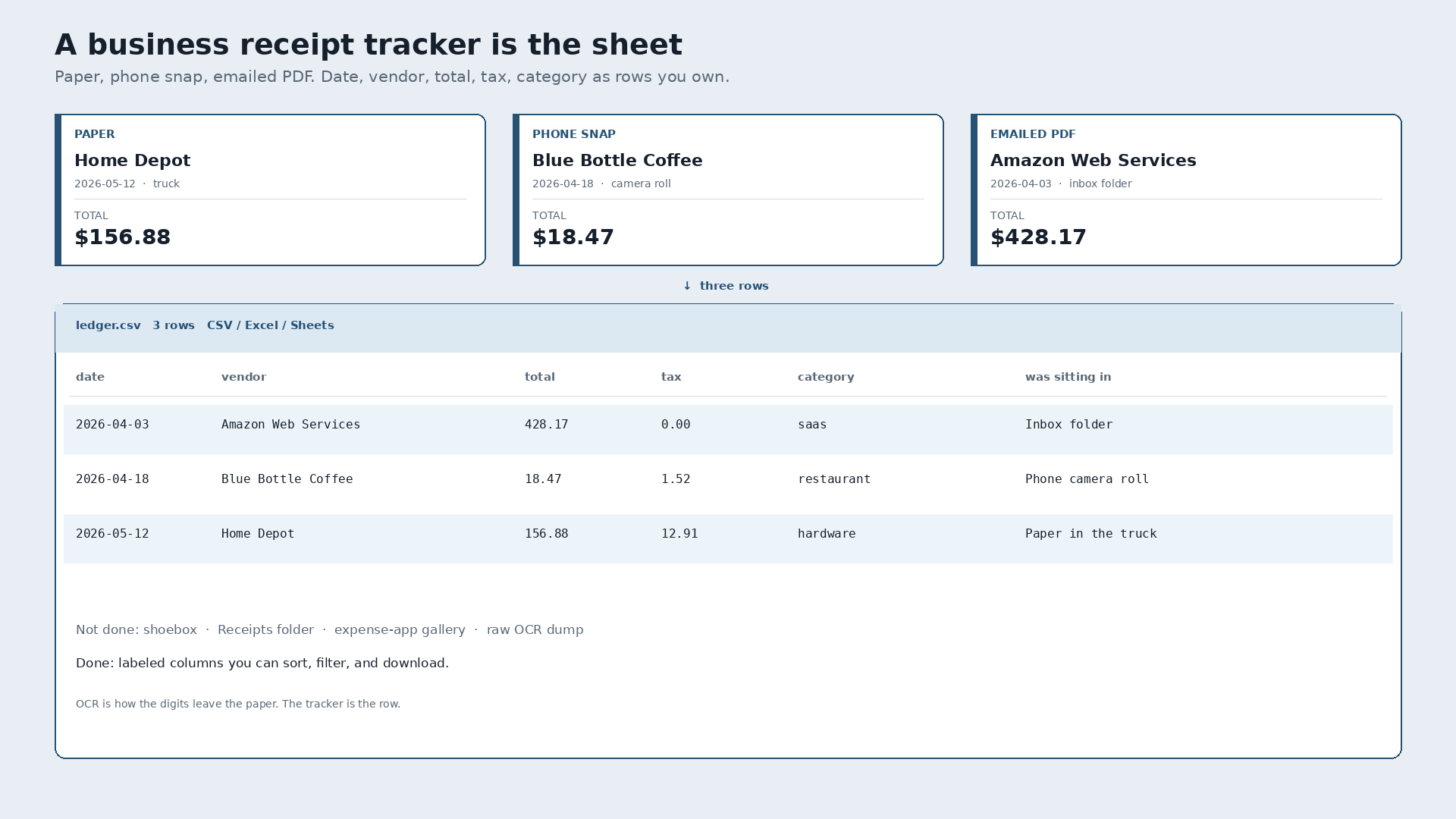Open the Home Depot receipt card

tap(270, 190)
